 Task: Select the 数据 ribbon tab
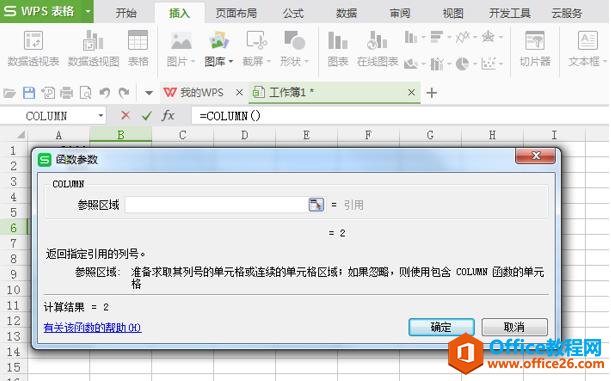346,13
